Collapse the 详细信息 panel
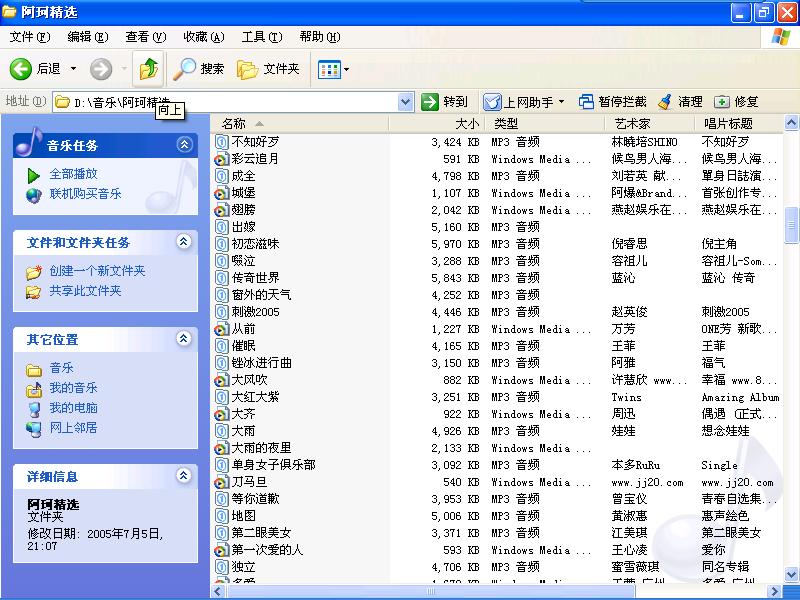Viewport: 800px width, 600px height. pos(184,476)
